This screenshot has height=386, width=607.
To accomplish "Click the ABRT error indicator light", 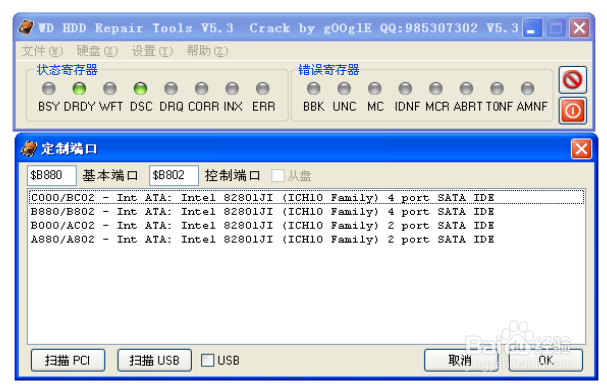I will [466, 89].
